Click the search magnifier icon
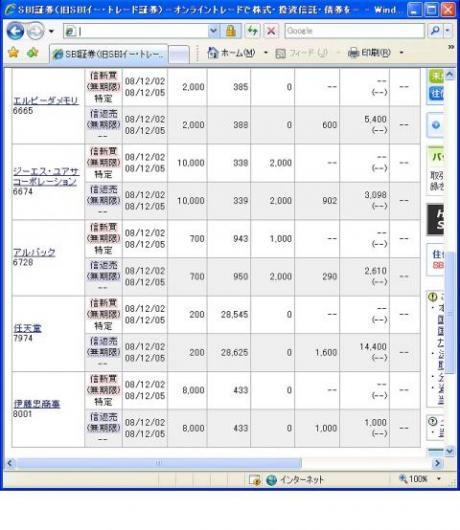Viewport: 460px width, 530px height. (435, 31)
